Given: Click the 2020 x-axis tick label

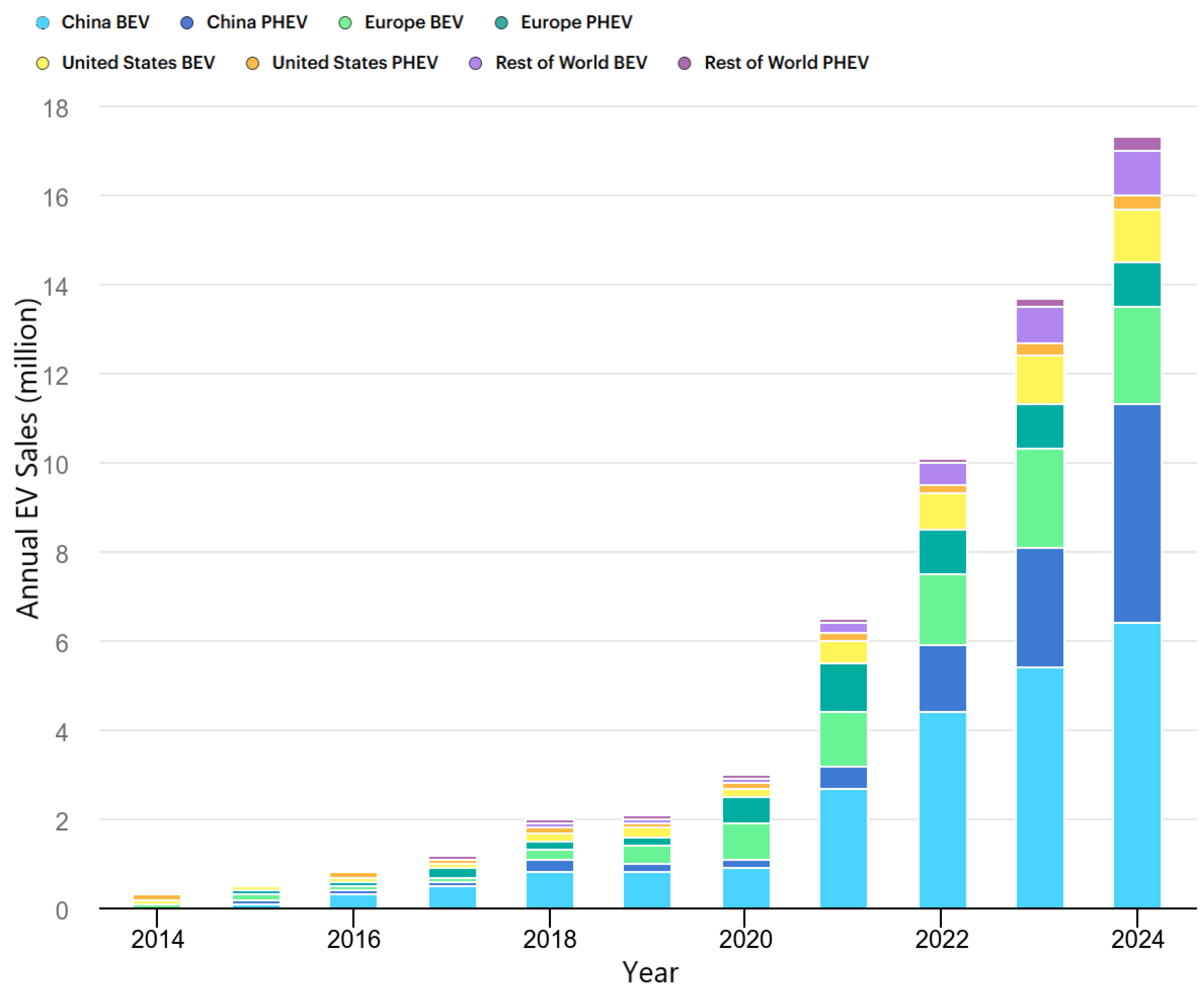Looking at the screenshot, I should [745, 939].
